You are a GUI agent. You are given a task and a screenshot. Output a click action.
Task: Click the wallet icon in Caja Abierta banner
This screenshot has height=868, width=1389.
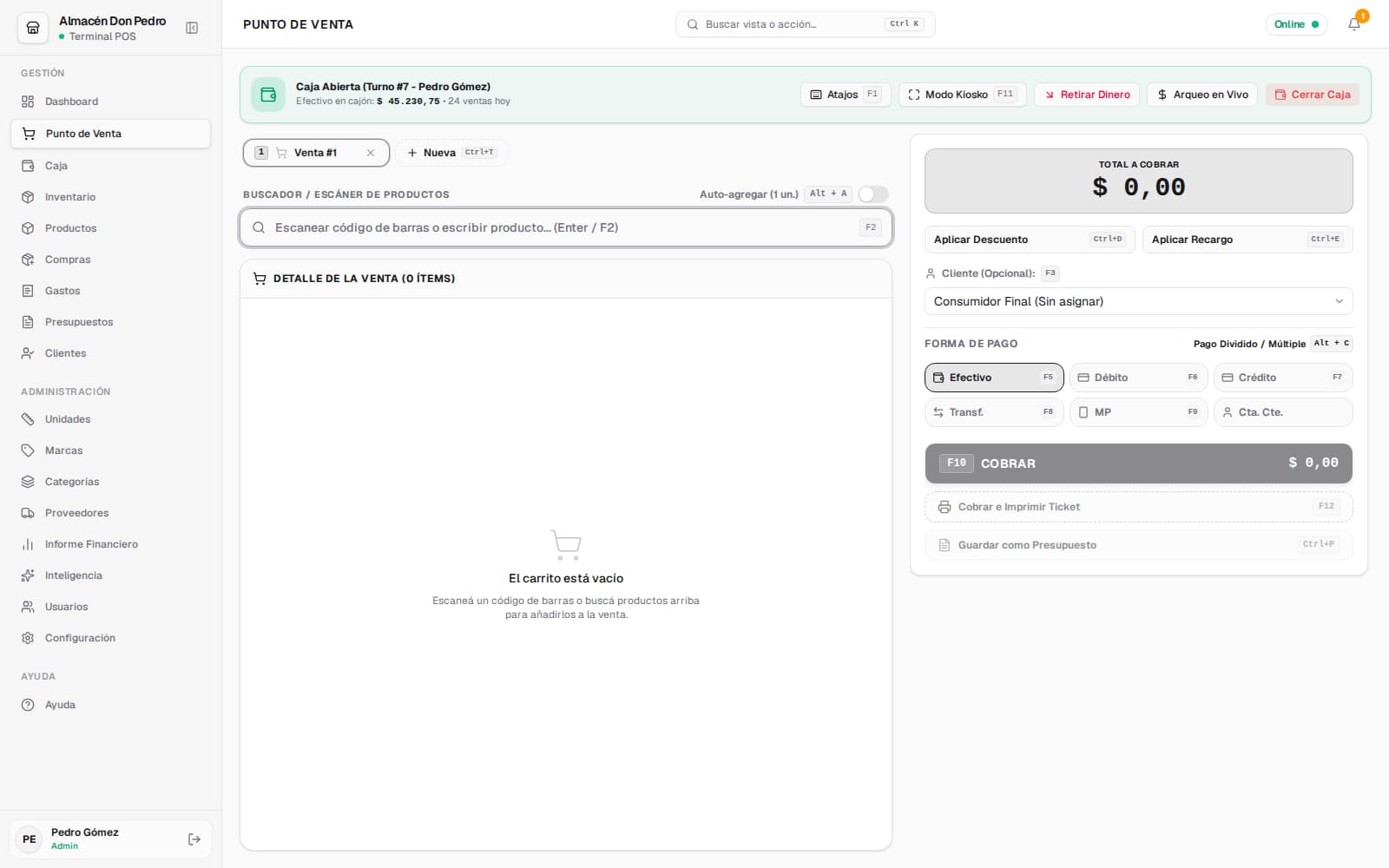268,95
